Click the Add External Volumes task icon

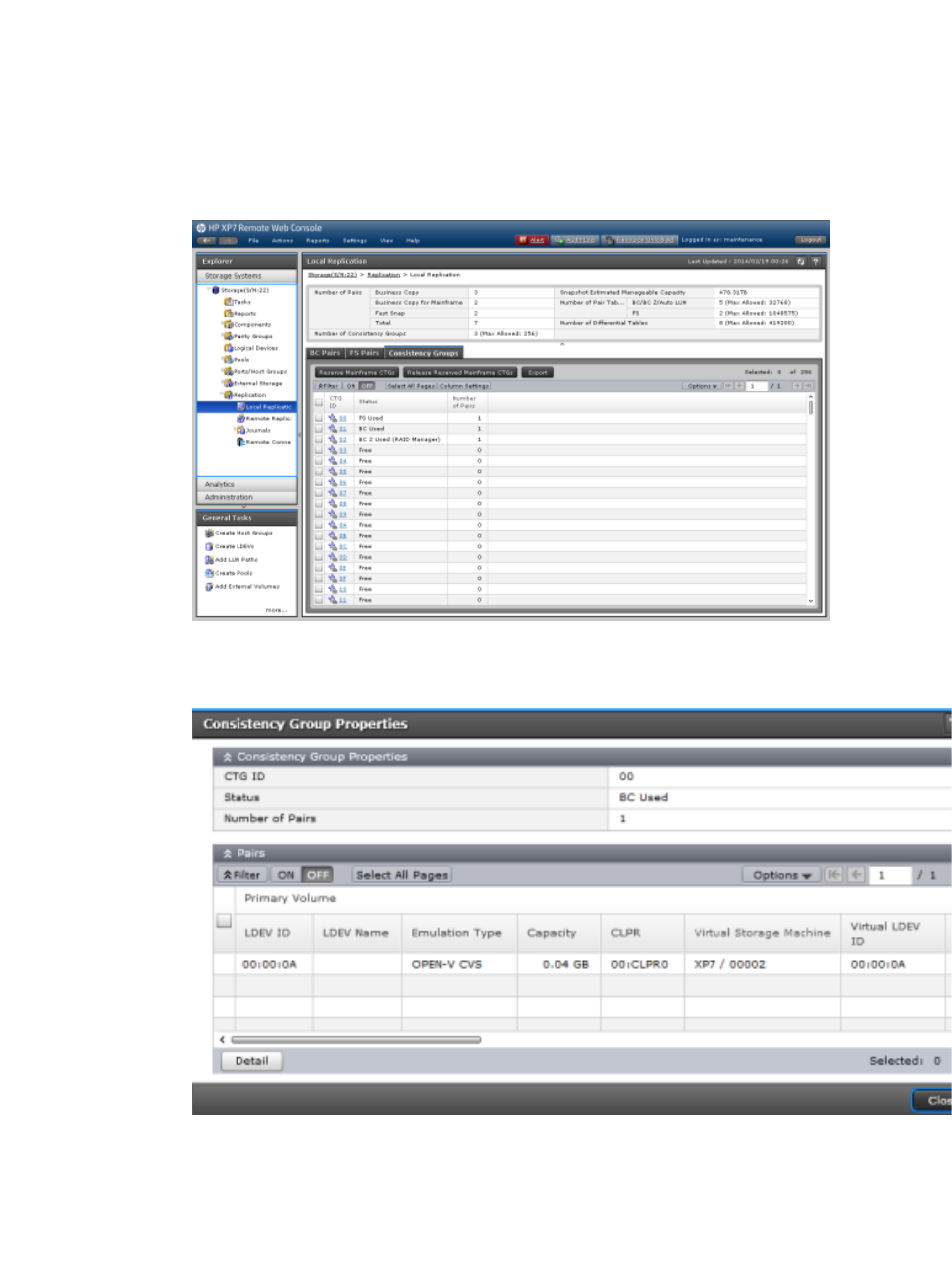[209, 587]
